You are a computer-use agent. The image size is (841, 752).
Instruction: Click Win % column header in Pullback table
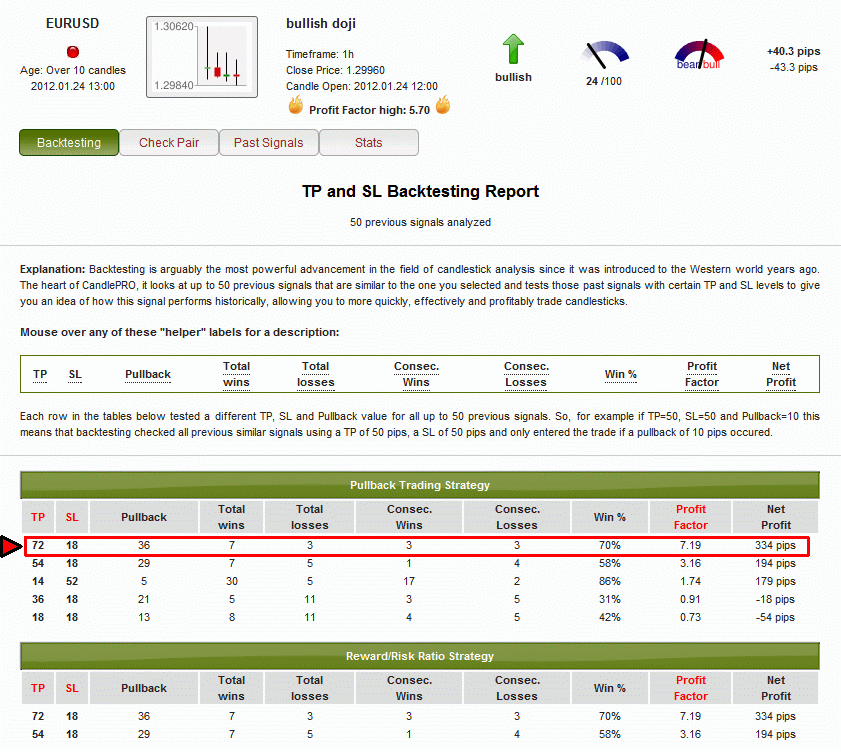click(x=610, y=517)
